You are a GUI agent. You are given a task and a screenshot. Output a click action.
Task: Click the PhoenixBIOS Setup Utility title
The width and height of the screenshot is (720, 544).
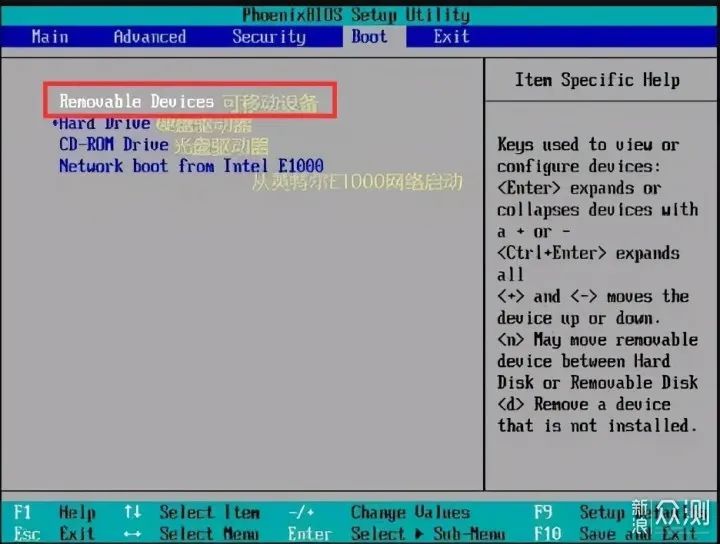356,15
